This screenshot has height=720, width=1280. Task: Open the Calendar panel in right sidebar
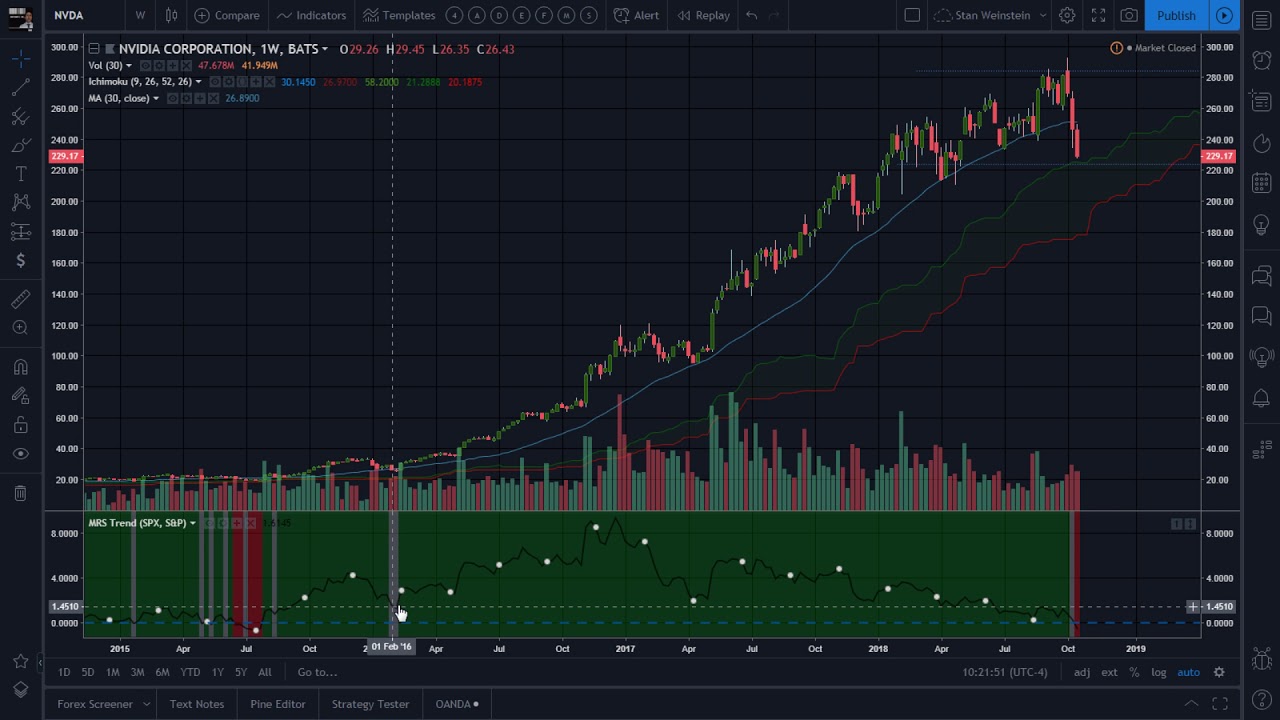click(1262, 184)
